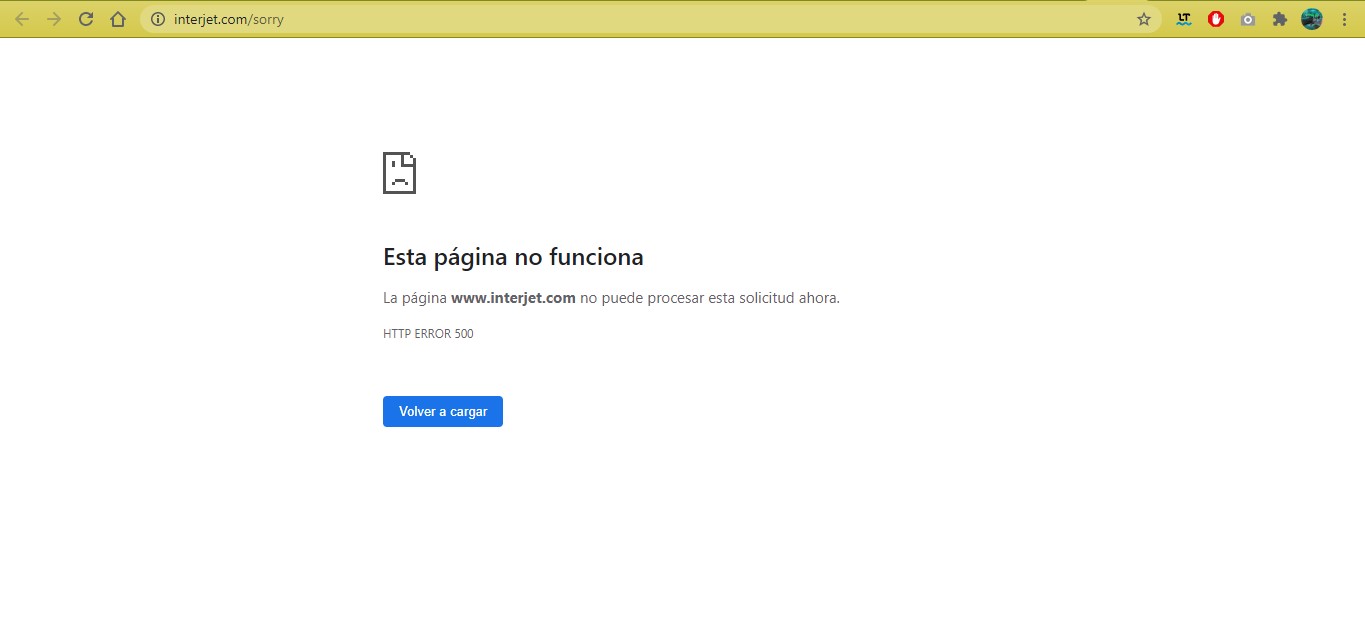
Task: Click the camera screenshot extension icon
Action: 1248,19
